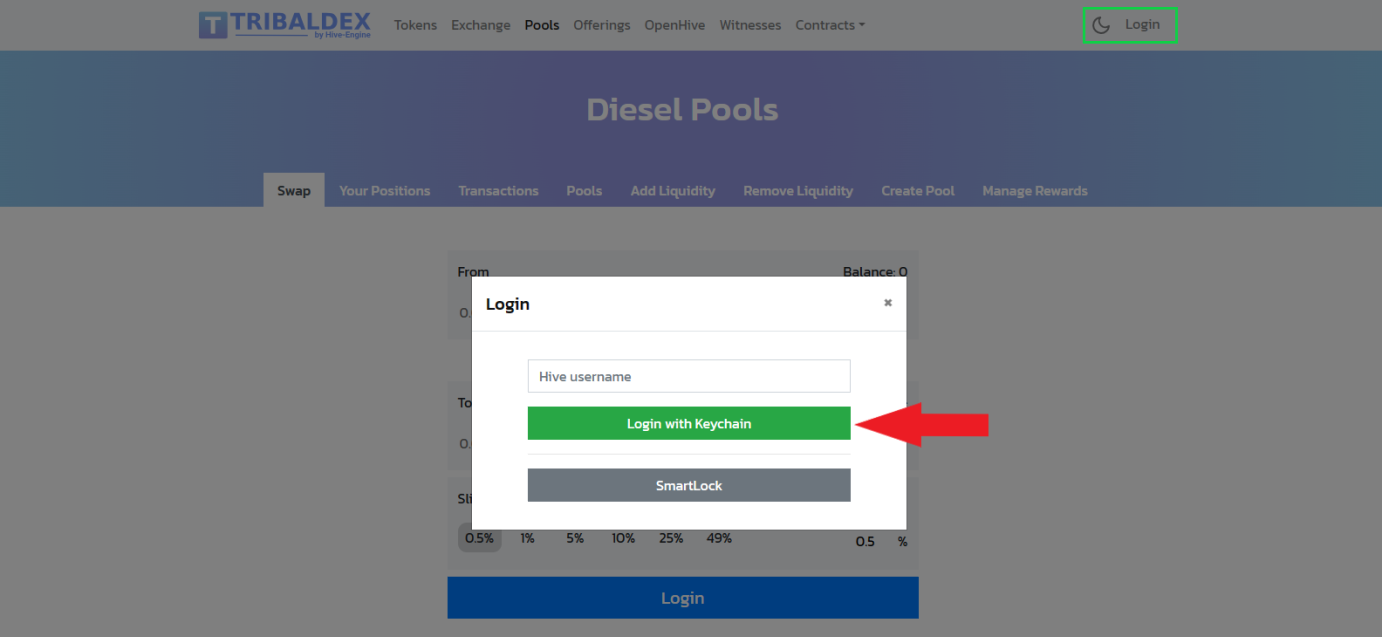Viewport: 1382px width, 637px height.
Task: Click the Balance: 0 text
Action: tap(875, 271)
